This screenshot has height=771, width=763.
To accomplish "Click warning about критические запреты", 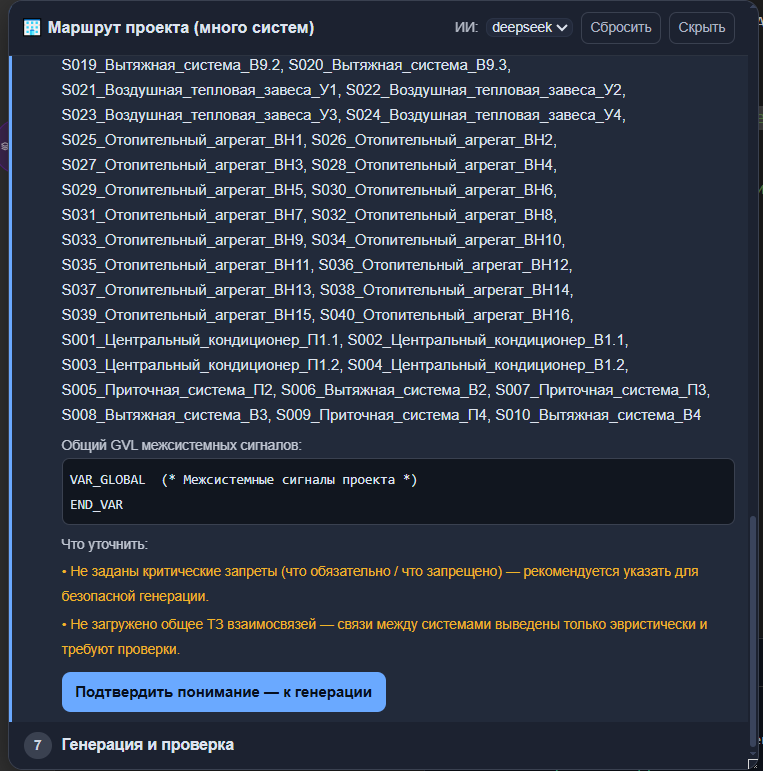I will [x=380, y=584].
